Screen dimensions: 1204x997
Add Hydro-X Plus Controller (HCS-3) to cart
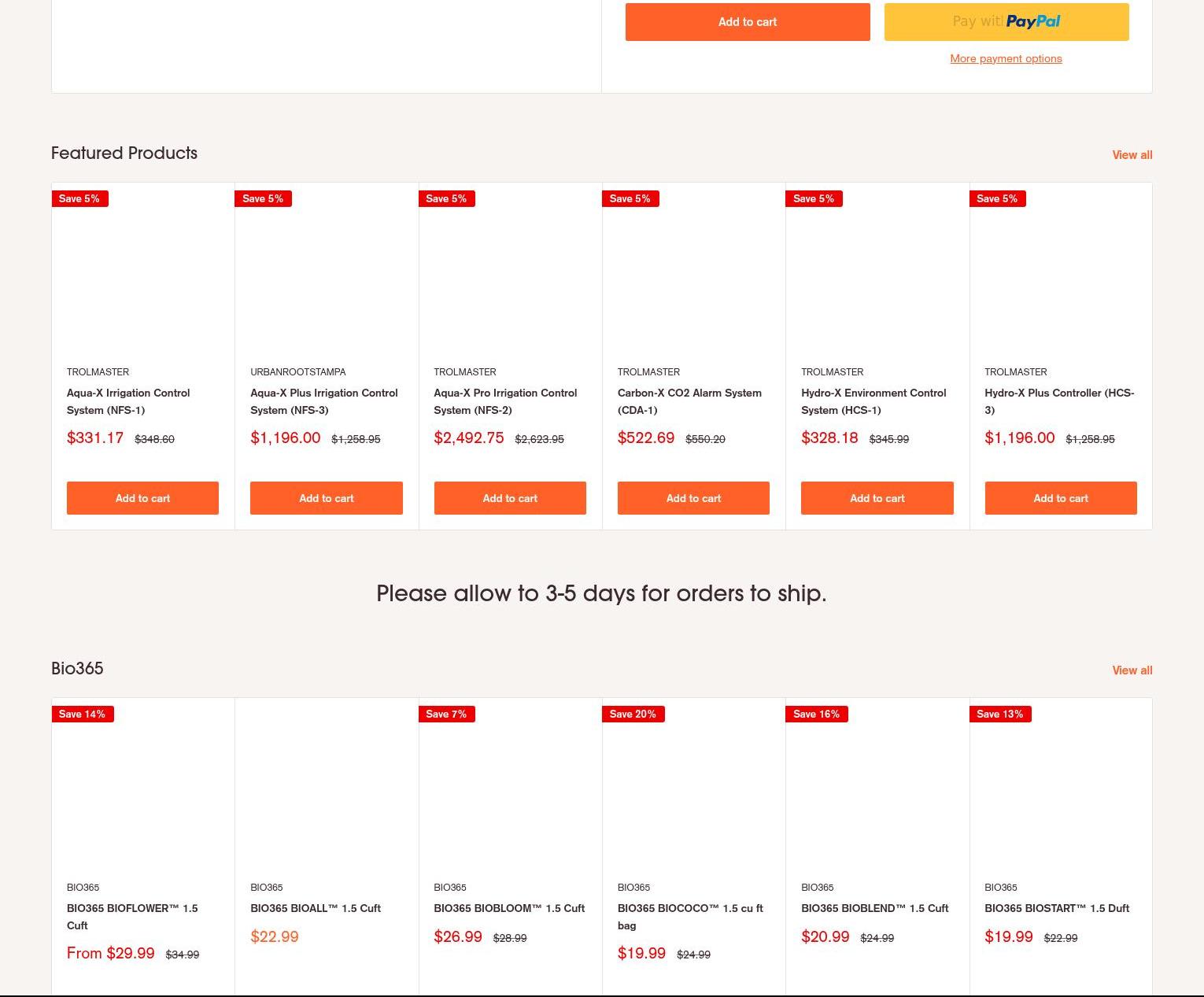(1061, 498)
